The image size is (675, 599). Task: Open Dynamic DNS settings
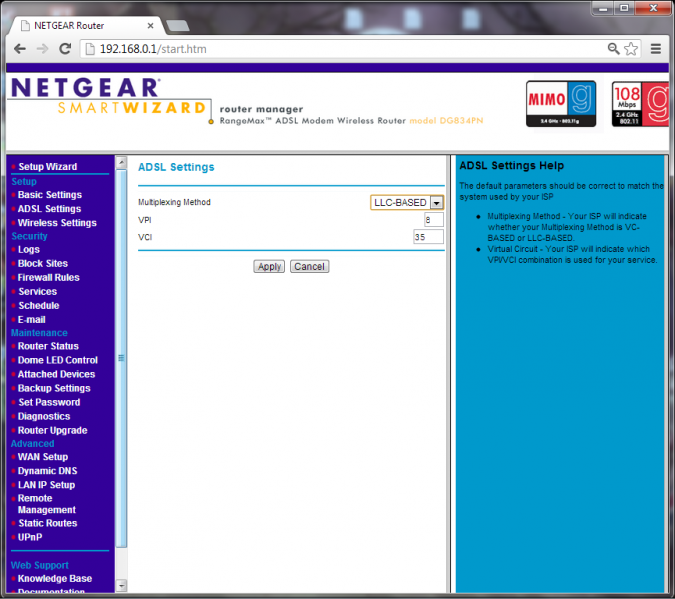(x=47, y=471)
